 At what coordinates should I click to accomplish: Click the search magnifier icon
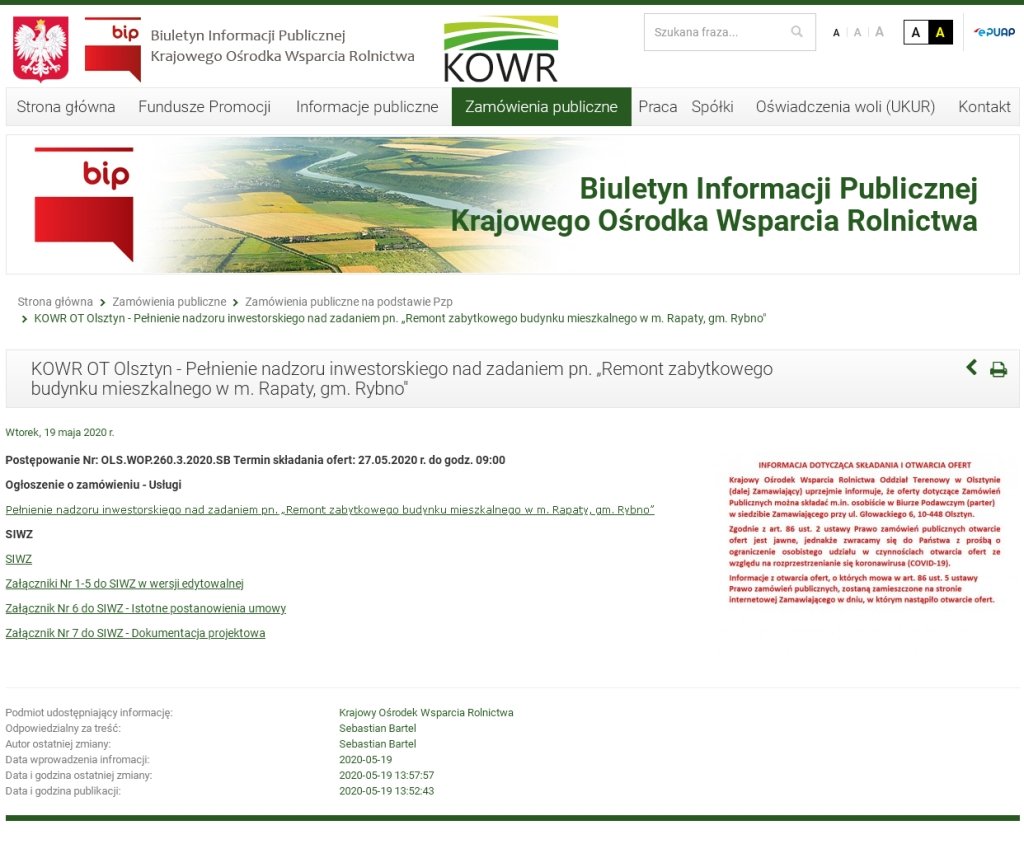(x=797, y=32)
